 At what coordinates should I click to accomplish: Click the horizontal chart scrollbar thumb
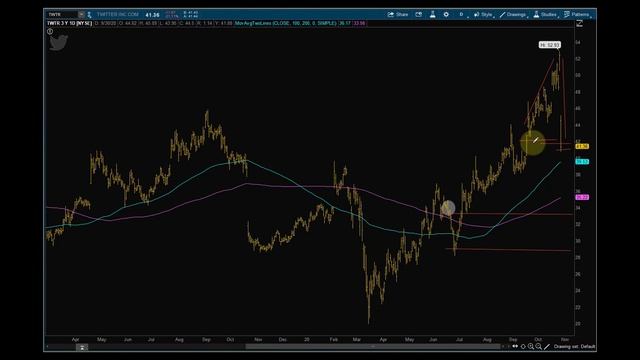373,347
